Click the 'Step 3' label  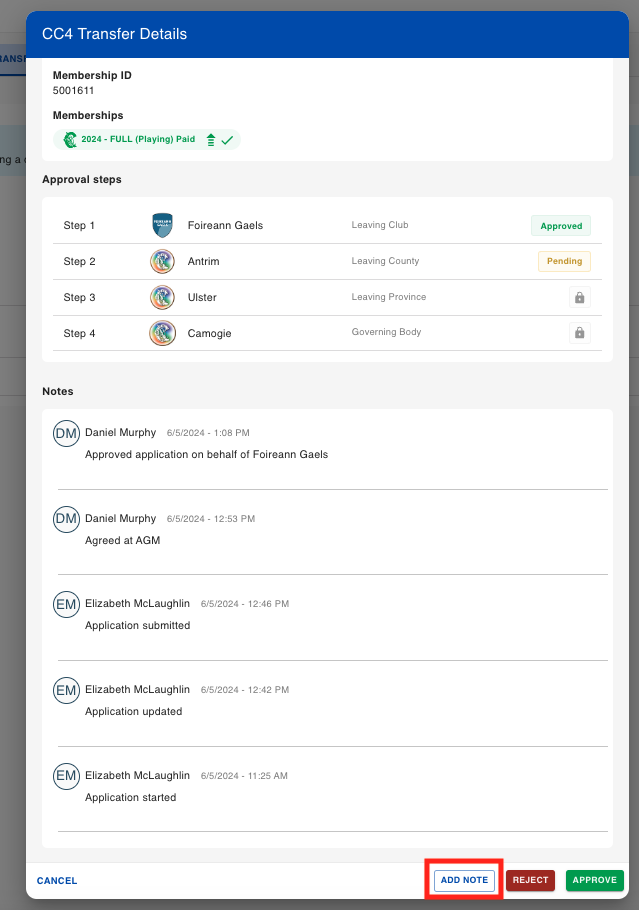(80, 297)
